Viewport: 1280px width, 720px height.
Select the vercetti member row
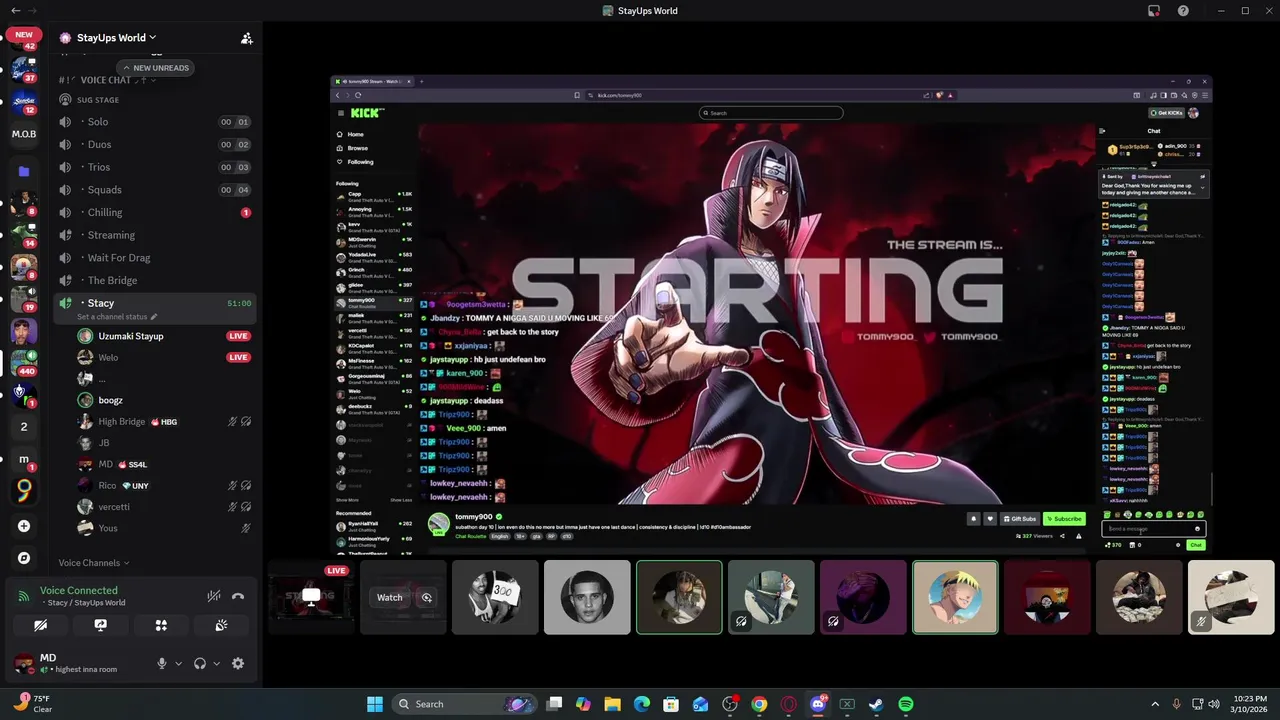pyautogui.click(x=164, y=507)
